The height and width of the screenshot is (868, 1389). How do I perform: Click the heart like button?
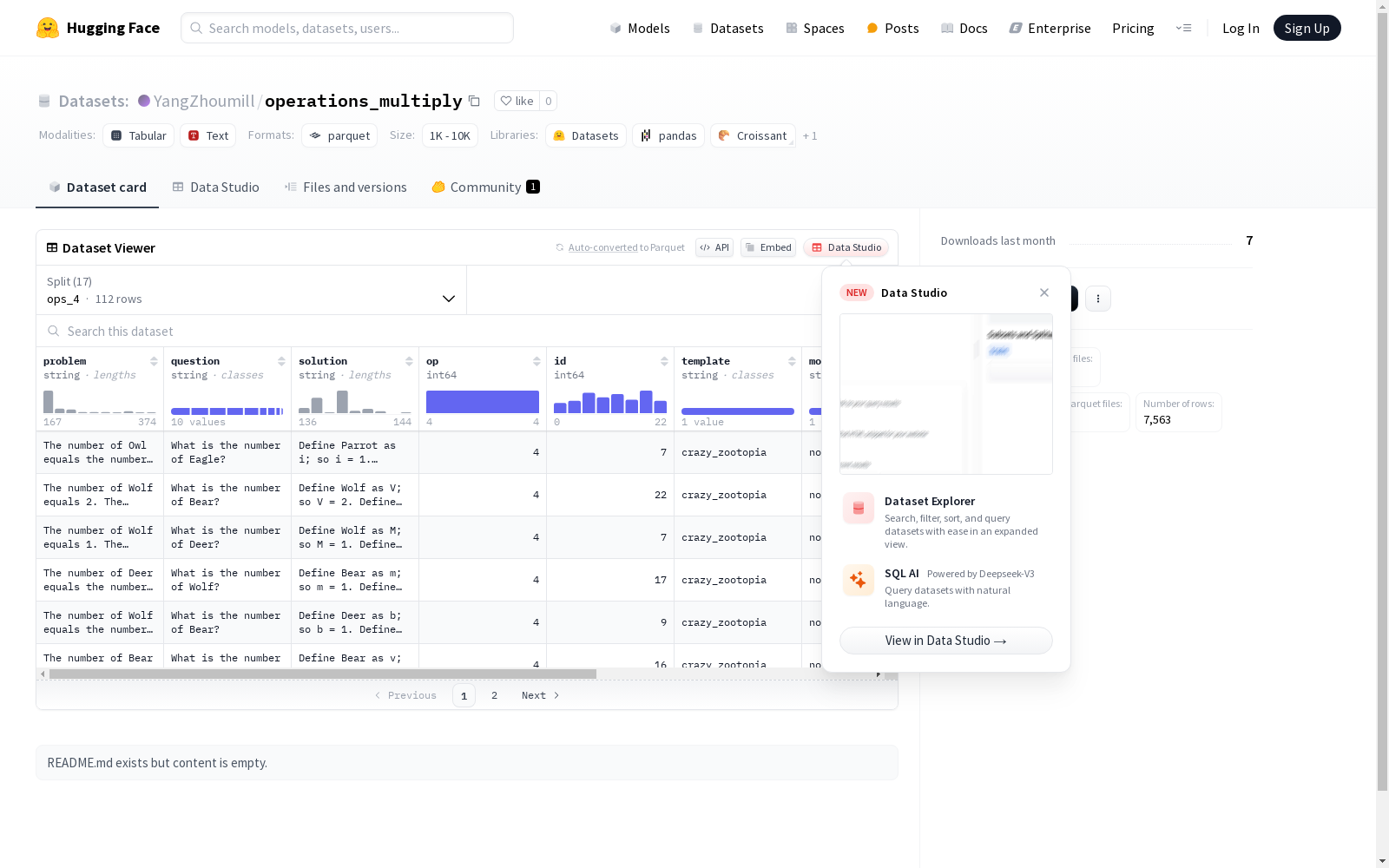pos(517,101)
